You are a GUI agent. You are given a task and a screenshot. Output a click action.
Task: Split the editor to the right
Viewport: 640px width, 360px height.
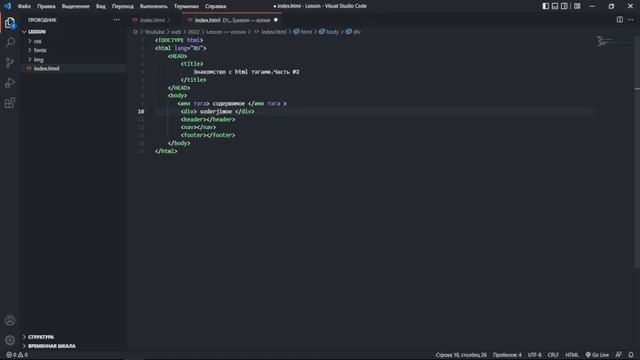620,20
